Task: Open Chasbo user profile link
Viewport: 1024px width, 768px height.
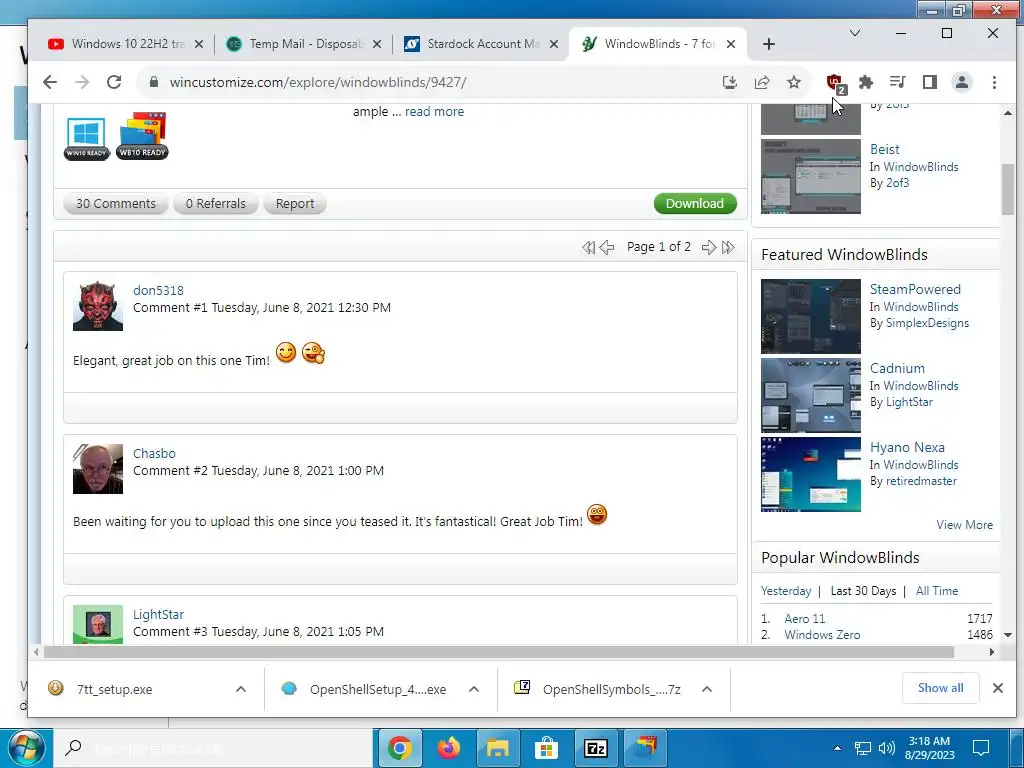Action: coord(154,453)
